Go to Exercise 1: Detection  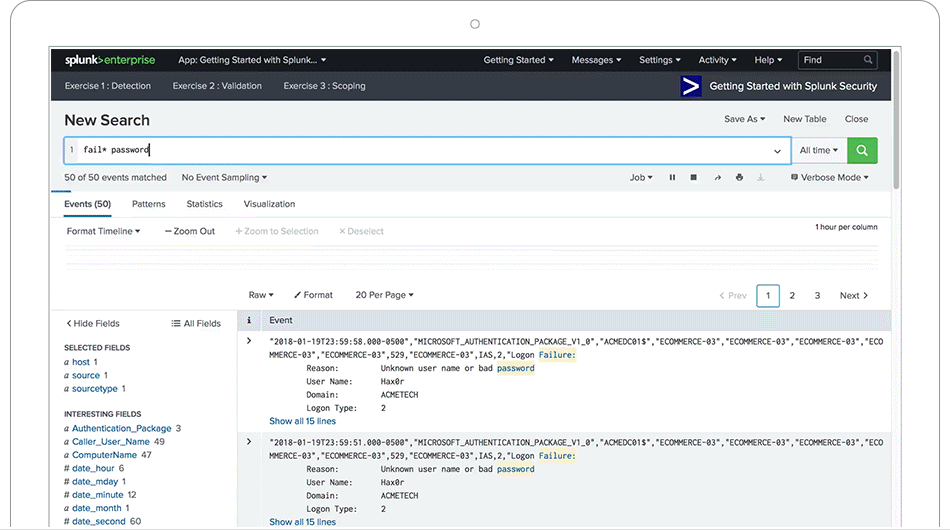click(x=108, y=86)
